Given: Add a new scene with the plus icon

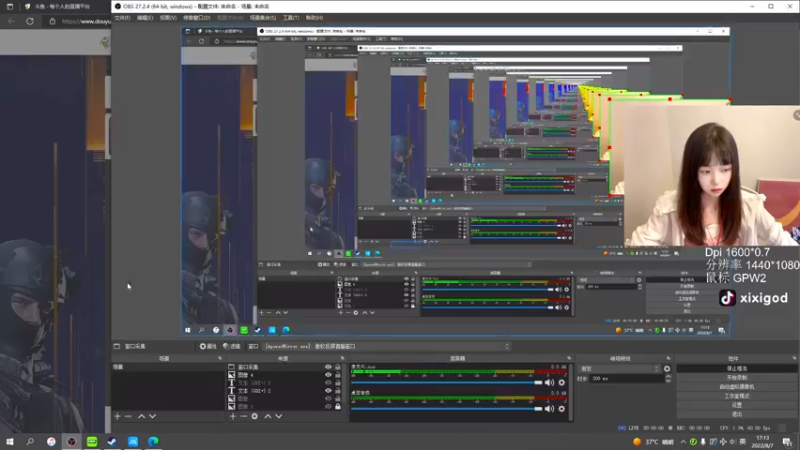Looking at the screenshot, I should [x=117, y=416].
